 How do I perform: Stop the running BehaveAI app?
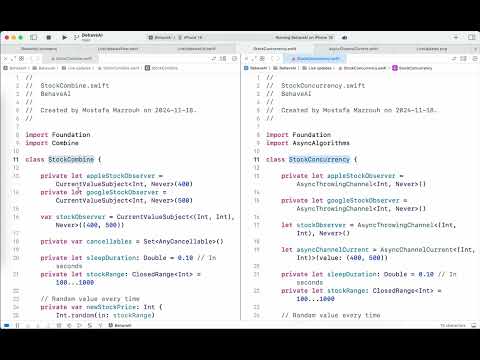(49, 37)
